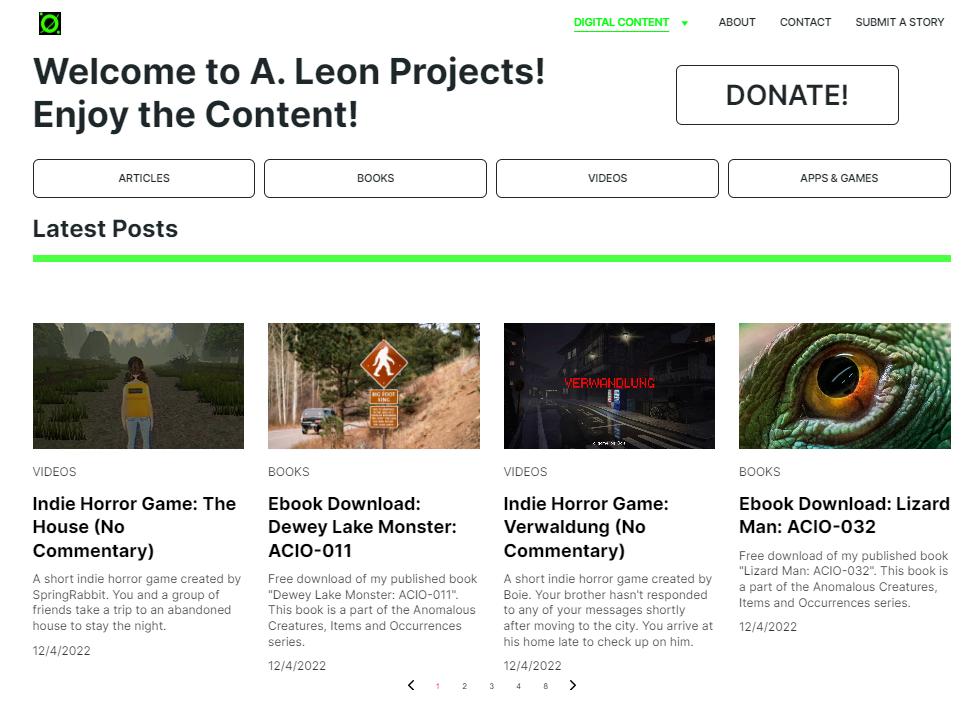Go to the About page
The image size is (976, 710).
pyautogui.click(x=737, y=22)
